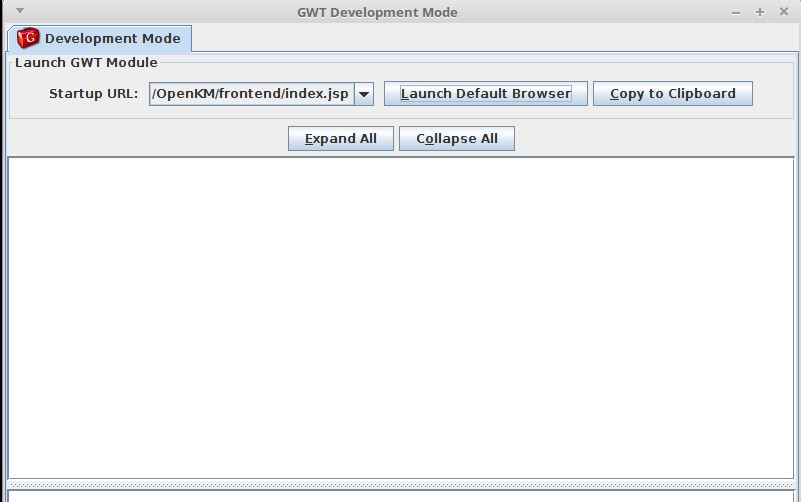Screen dimensions: 801x502
Task: Open the Startup URL dropdown arrow
Action: (x=364, y=94)
